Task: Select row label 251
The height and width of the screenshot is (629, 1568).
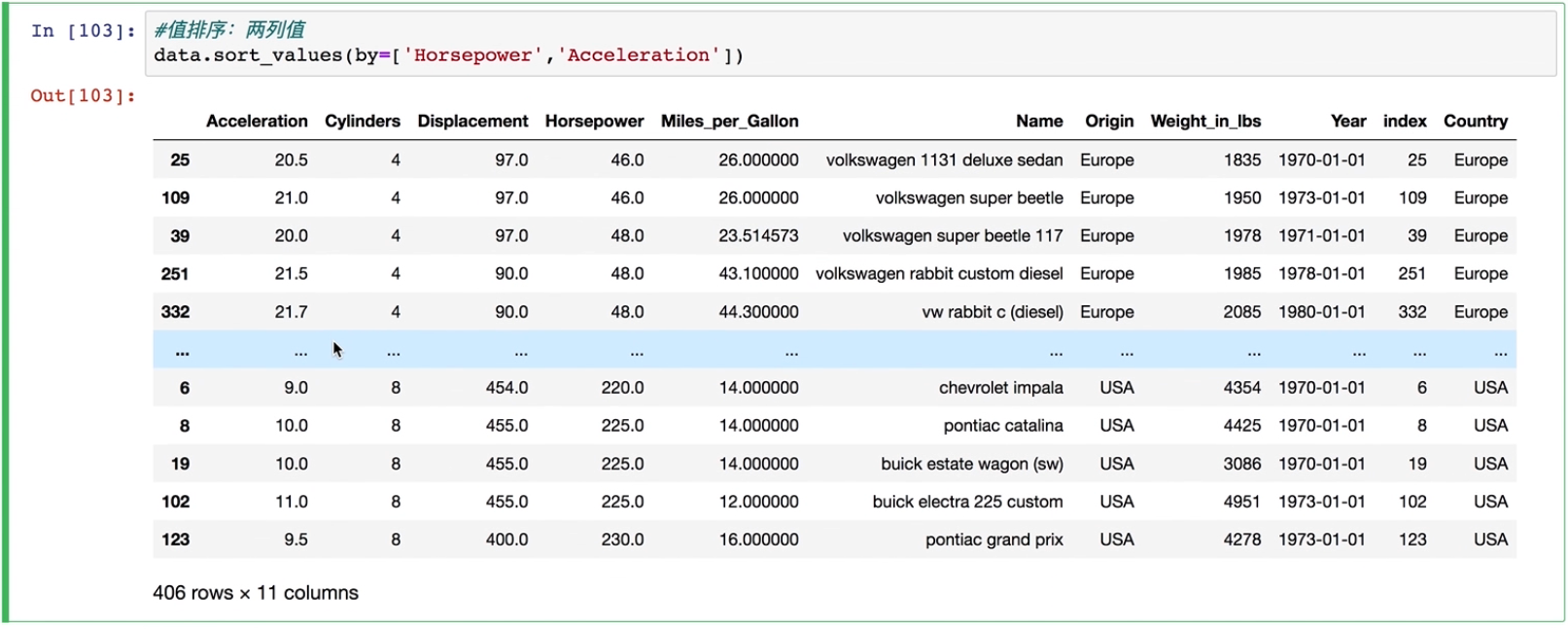Action: (175, 273)
